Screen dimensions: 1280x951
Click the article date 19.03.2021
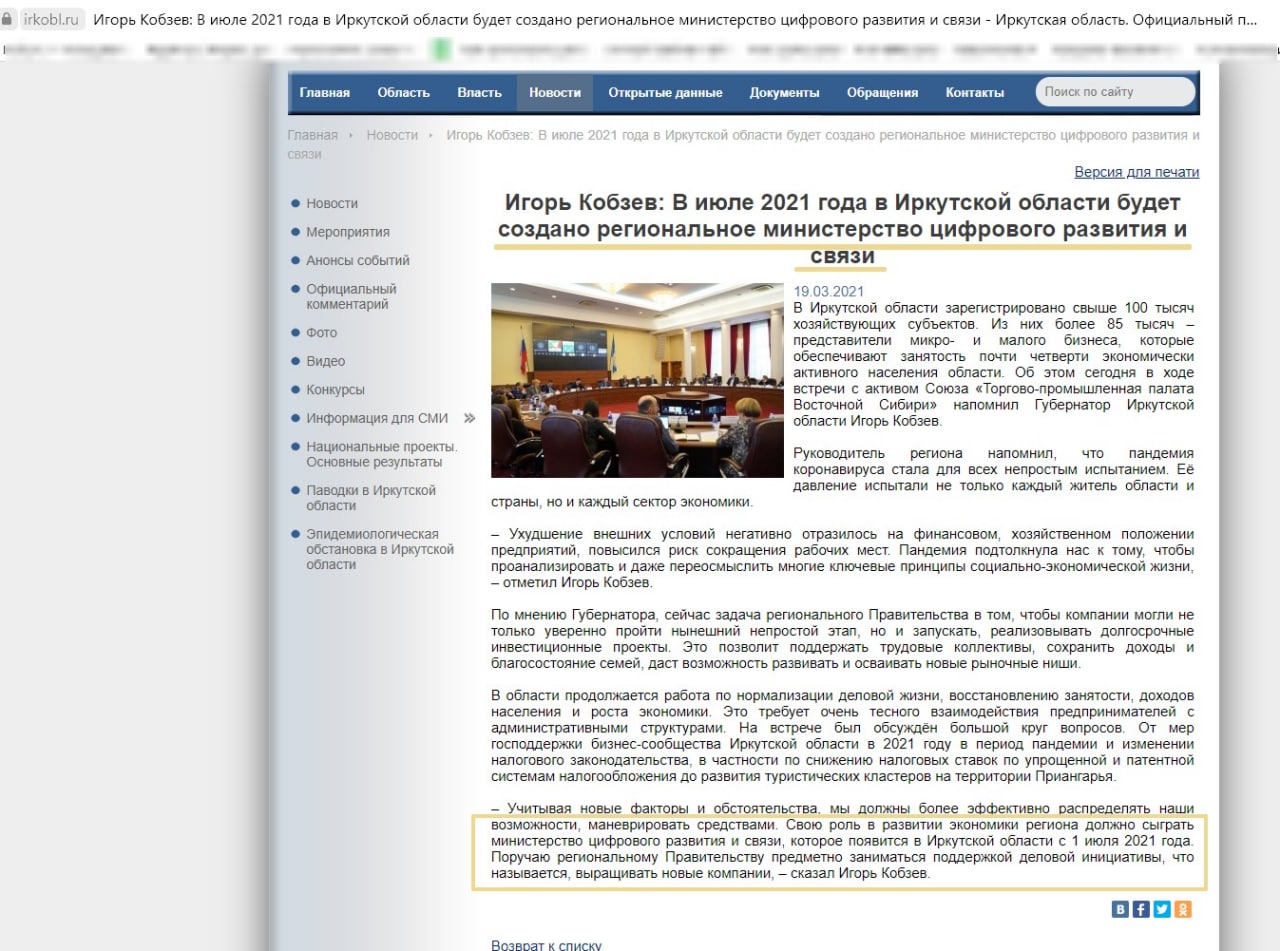click(828, 291)
